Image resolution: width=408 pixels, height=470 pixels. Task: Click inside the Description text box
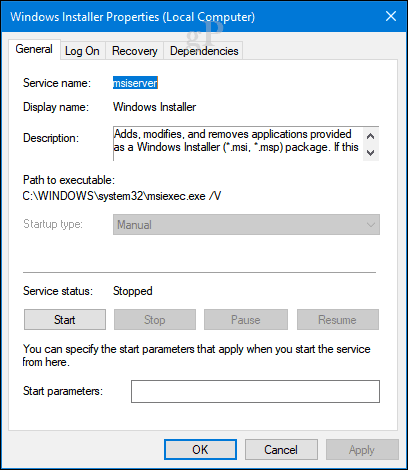(x=238, y=144)
